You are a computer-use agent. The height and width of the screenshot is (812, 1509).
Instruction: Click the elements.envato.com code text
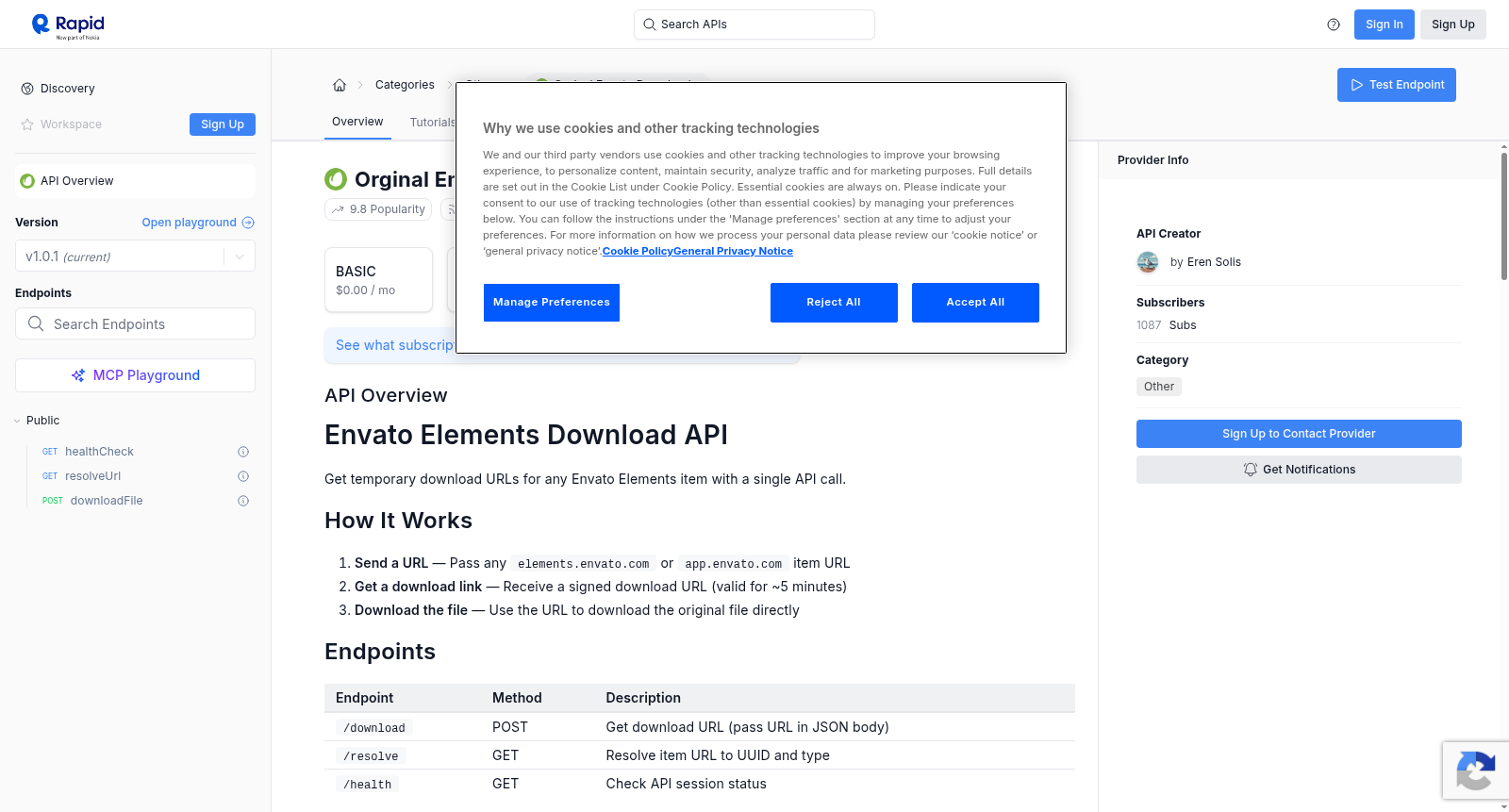point(583,564)
